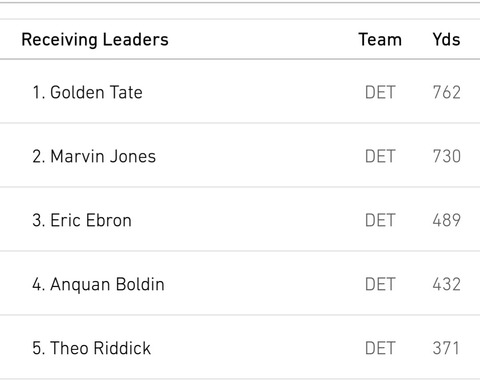Image resolution: width=480 pixels, height=380 pixels.
Task: Click DET team for Eric Ebron
Action: [x=380, y=220]
